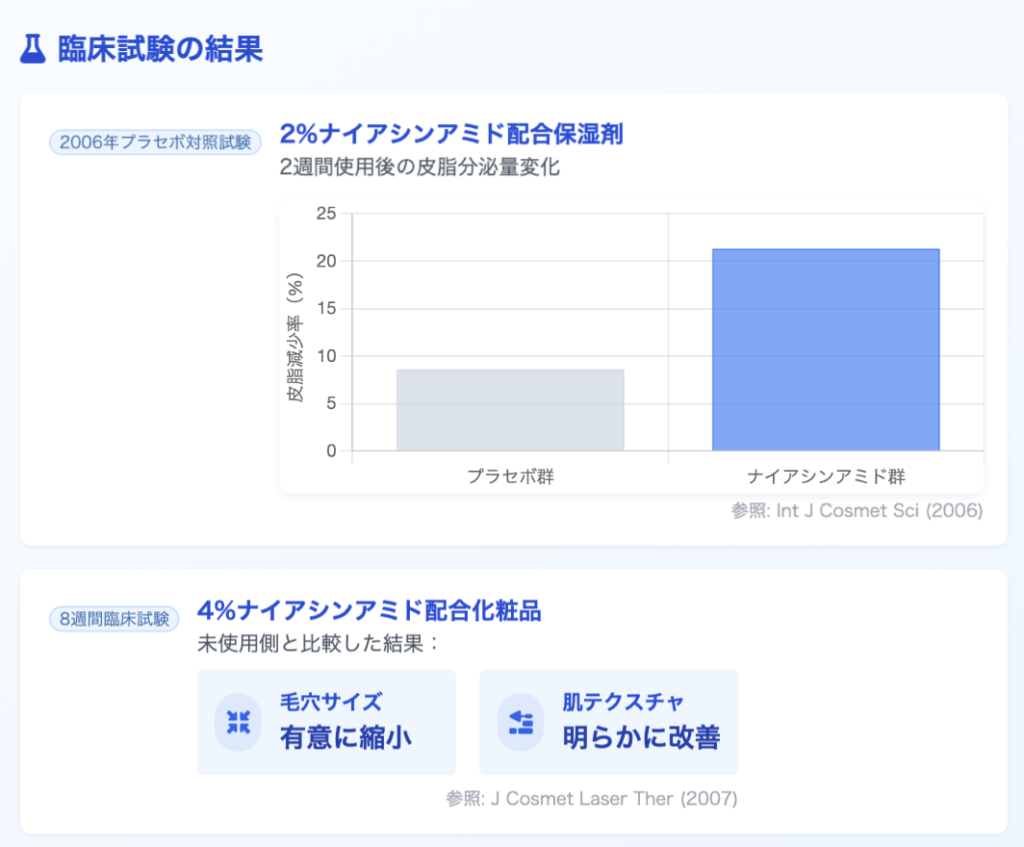Click the 未使用側と比較した結果 text
The height and width of the screenshot is (847, 1024).
318,644
